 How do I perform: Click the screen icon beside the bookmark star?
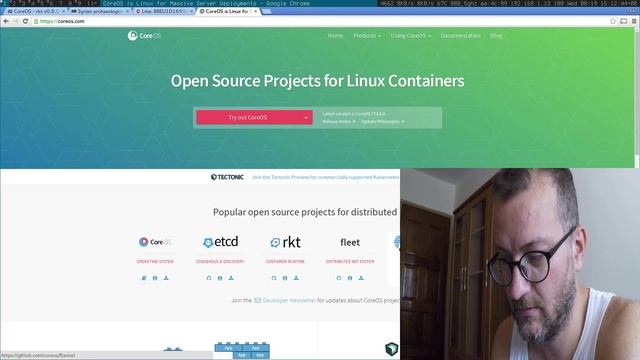pyautogui.click(x=623, y=21)
